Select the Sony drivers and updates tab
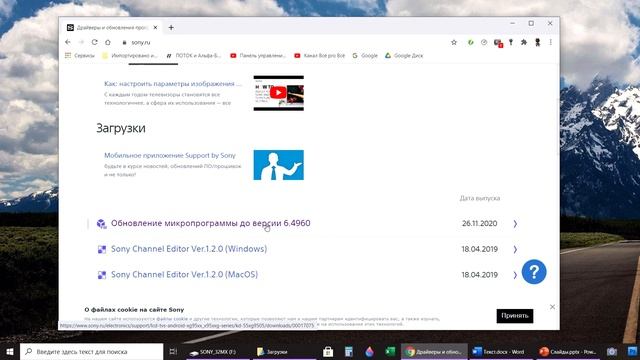The image size is (640, 360). point(112,27)
